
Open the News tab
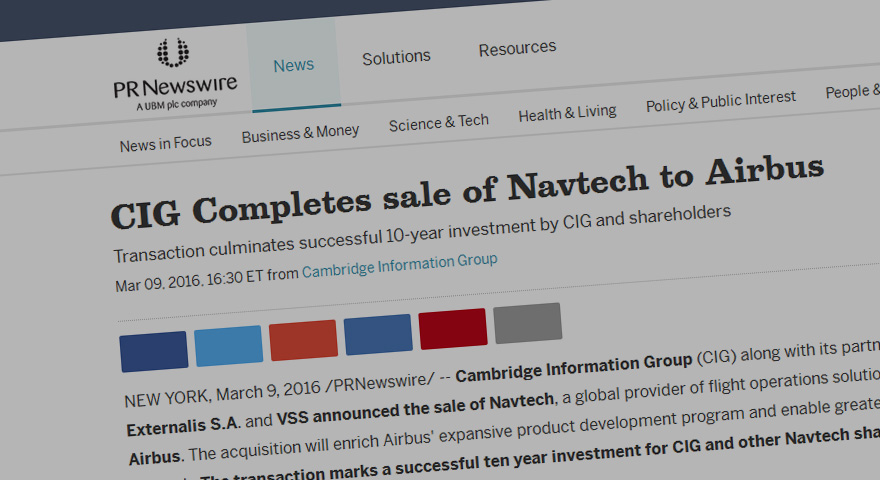point(294,65)
